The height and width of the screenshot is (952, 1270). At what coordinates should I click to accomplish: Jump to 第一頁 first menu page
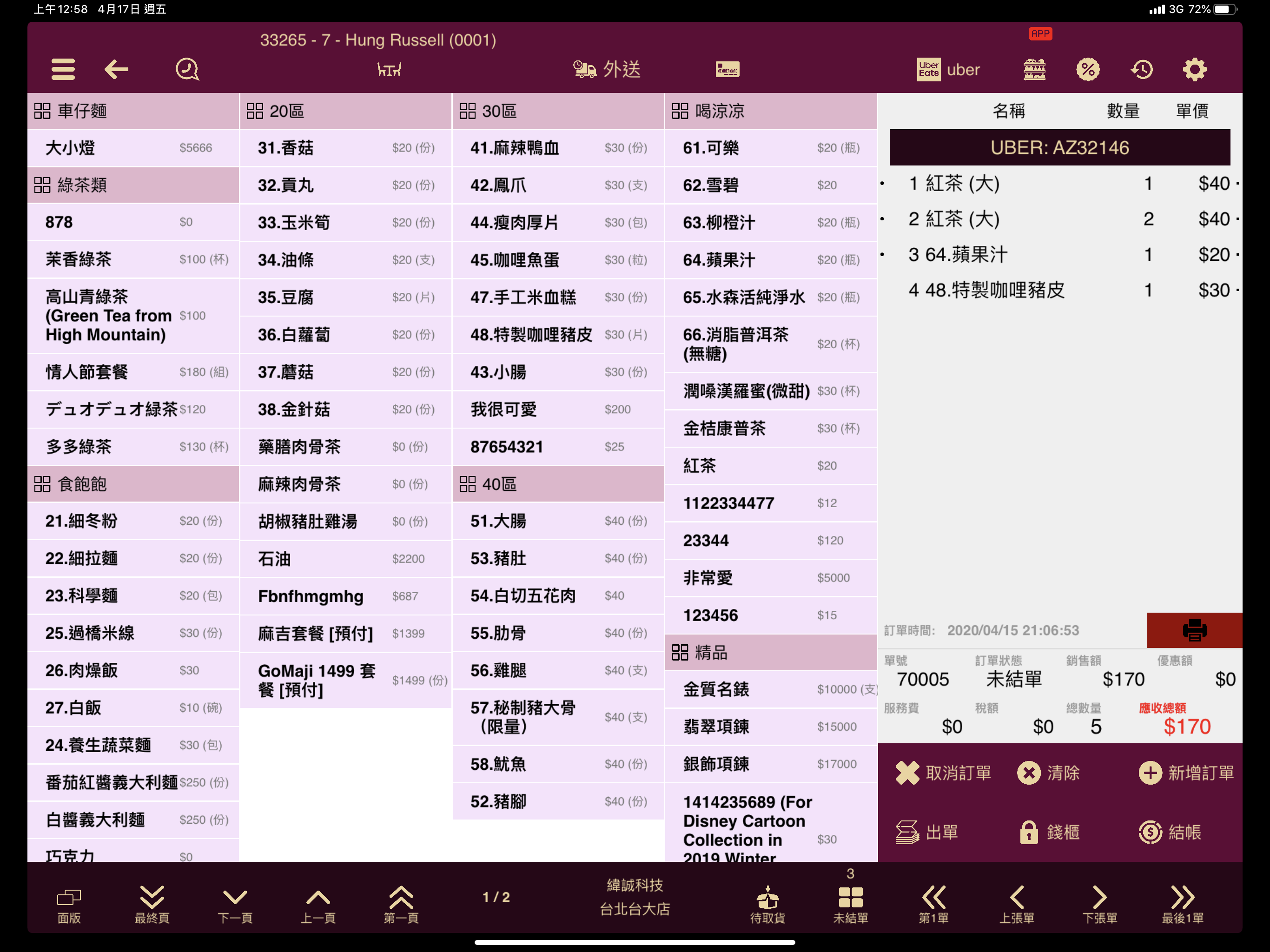(401, 904)
